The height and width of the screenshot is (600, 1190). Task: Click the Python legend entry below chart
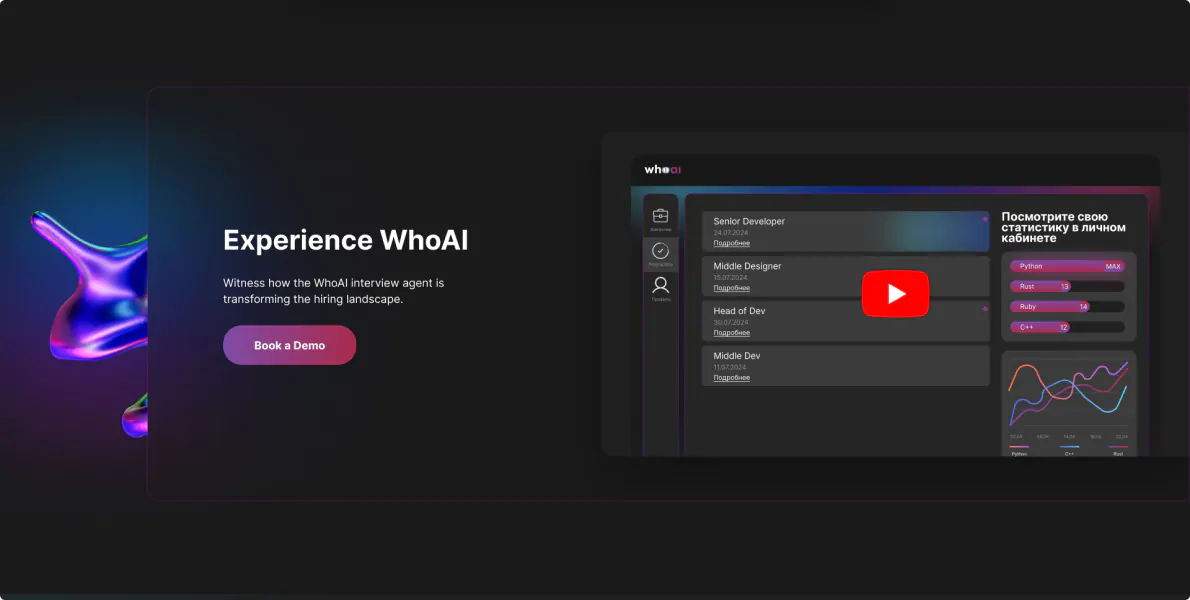[x=1019, y=451]
